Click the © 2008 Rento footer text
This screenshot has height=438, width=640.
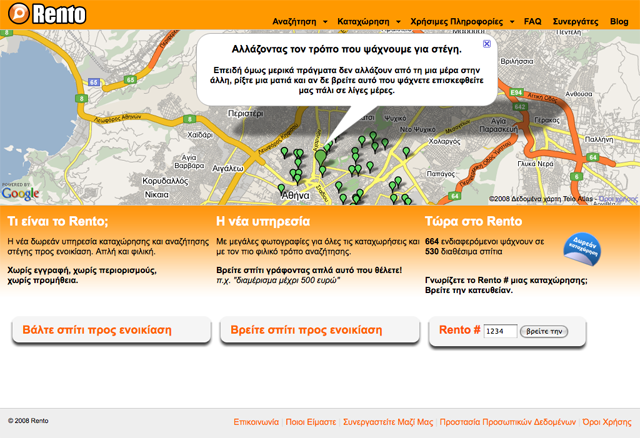(x=28, y=421)
